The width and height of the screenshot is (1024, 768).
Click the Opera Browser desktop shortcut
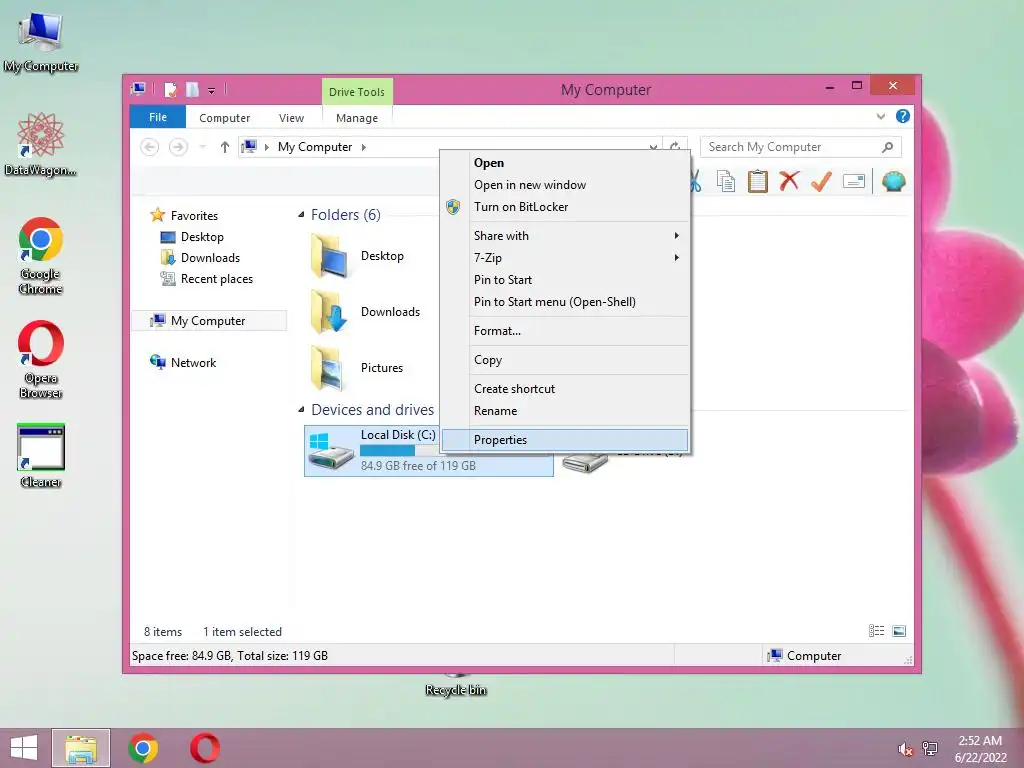[x=40, y=359]
